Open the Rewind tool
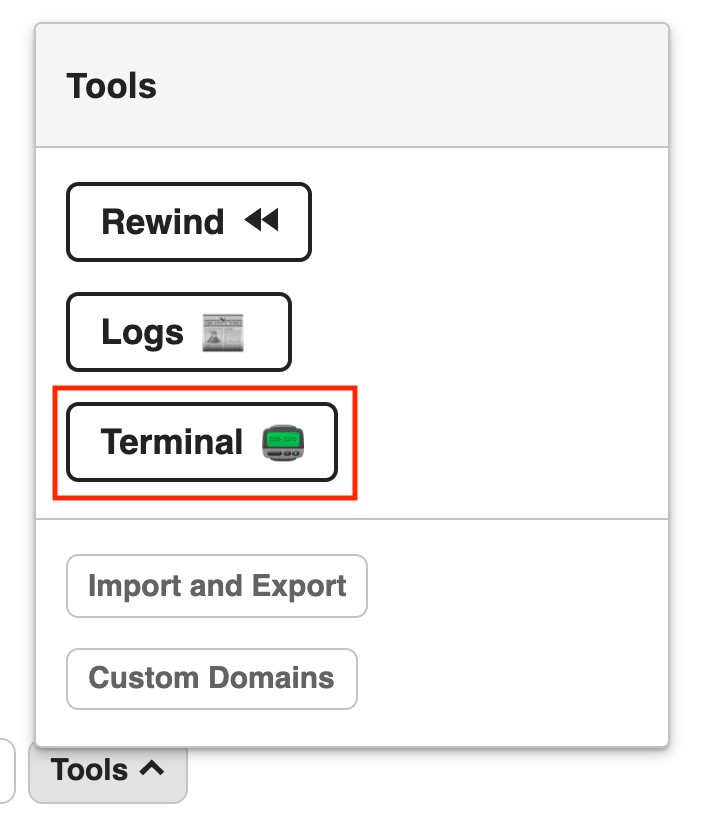Screen dimensions: 716x822 pyautogui.click(x=188, y=222)
